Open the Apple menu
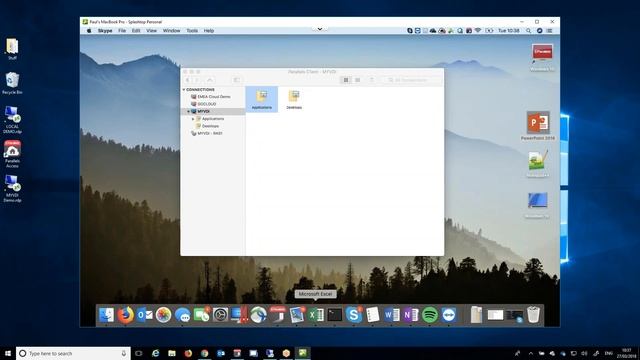The height and width of the screenshot is (360, 640). click(x=89, y=31)
